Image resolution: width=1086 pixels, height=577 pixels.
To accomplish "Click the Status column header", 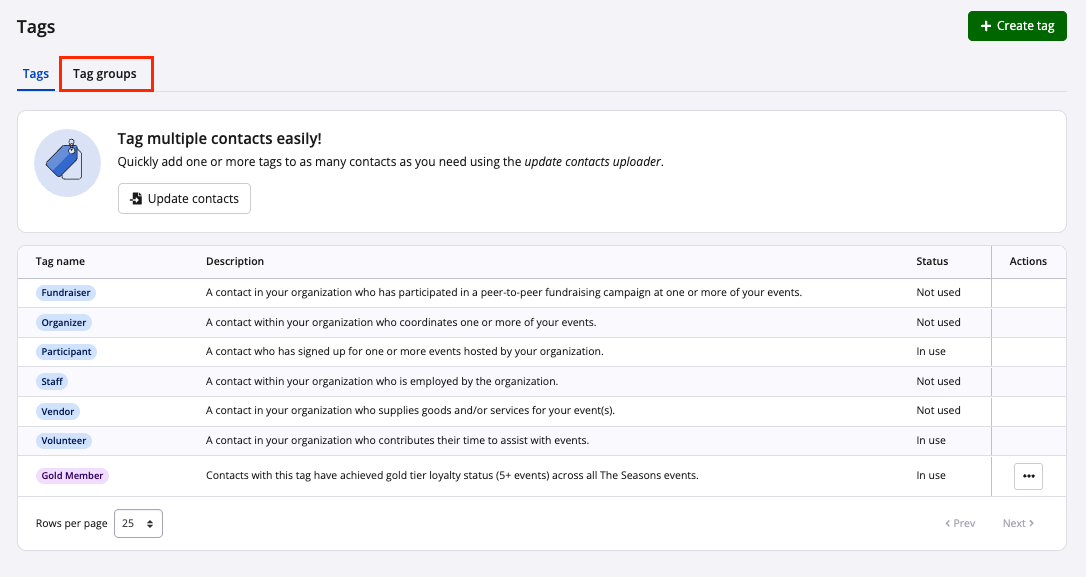I will (x=932, y=261).
